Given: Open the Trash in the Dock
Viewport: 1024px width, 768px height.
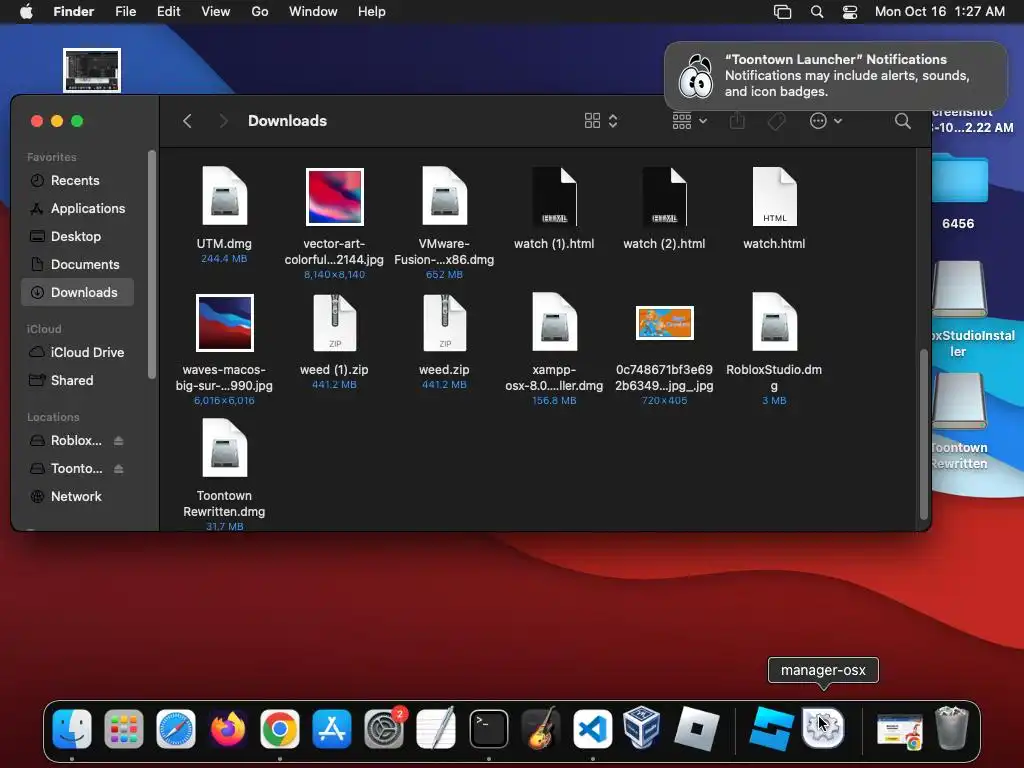Looking at the screenshot, I should pyautogui.click(x=952, y=728).
